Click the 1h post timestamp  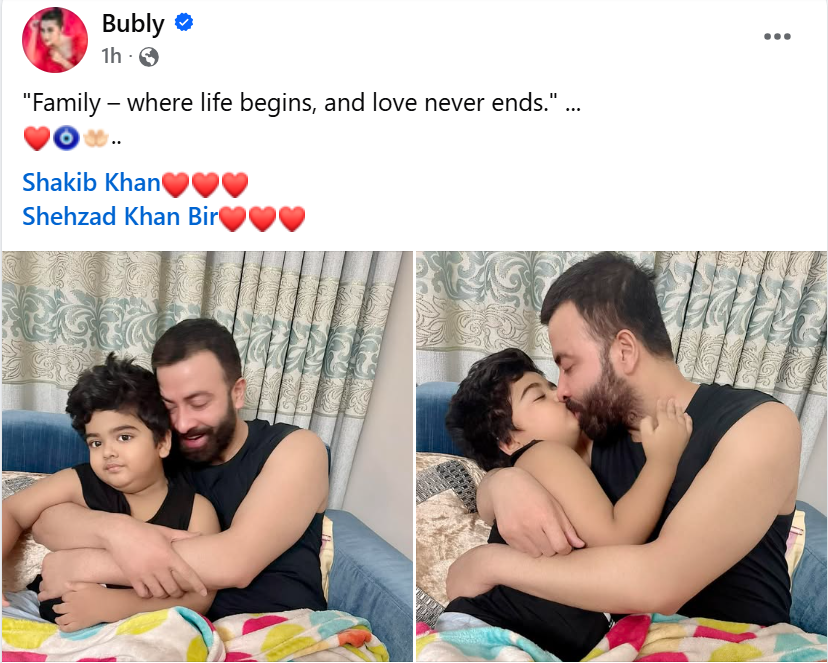point(111,56)
